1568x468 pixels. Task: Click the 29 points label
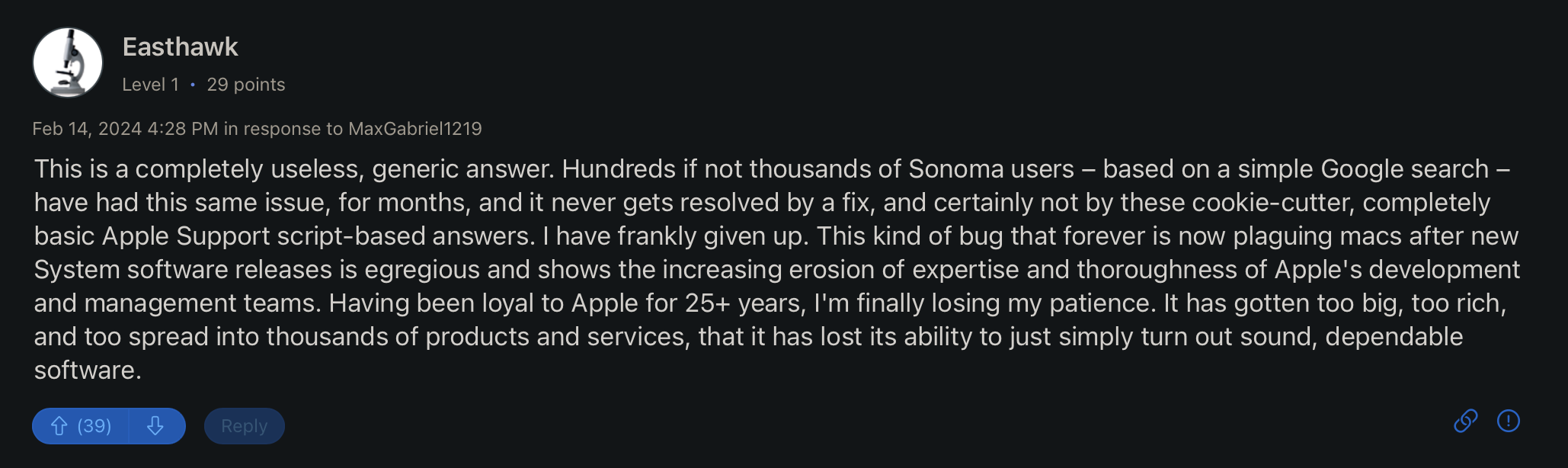245,85
